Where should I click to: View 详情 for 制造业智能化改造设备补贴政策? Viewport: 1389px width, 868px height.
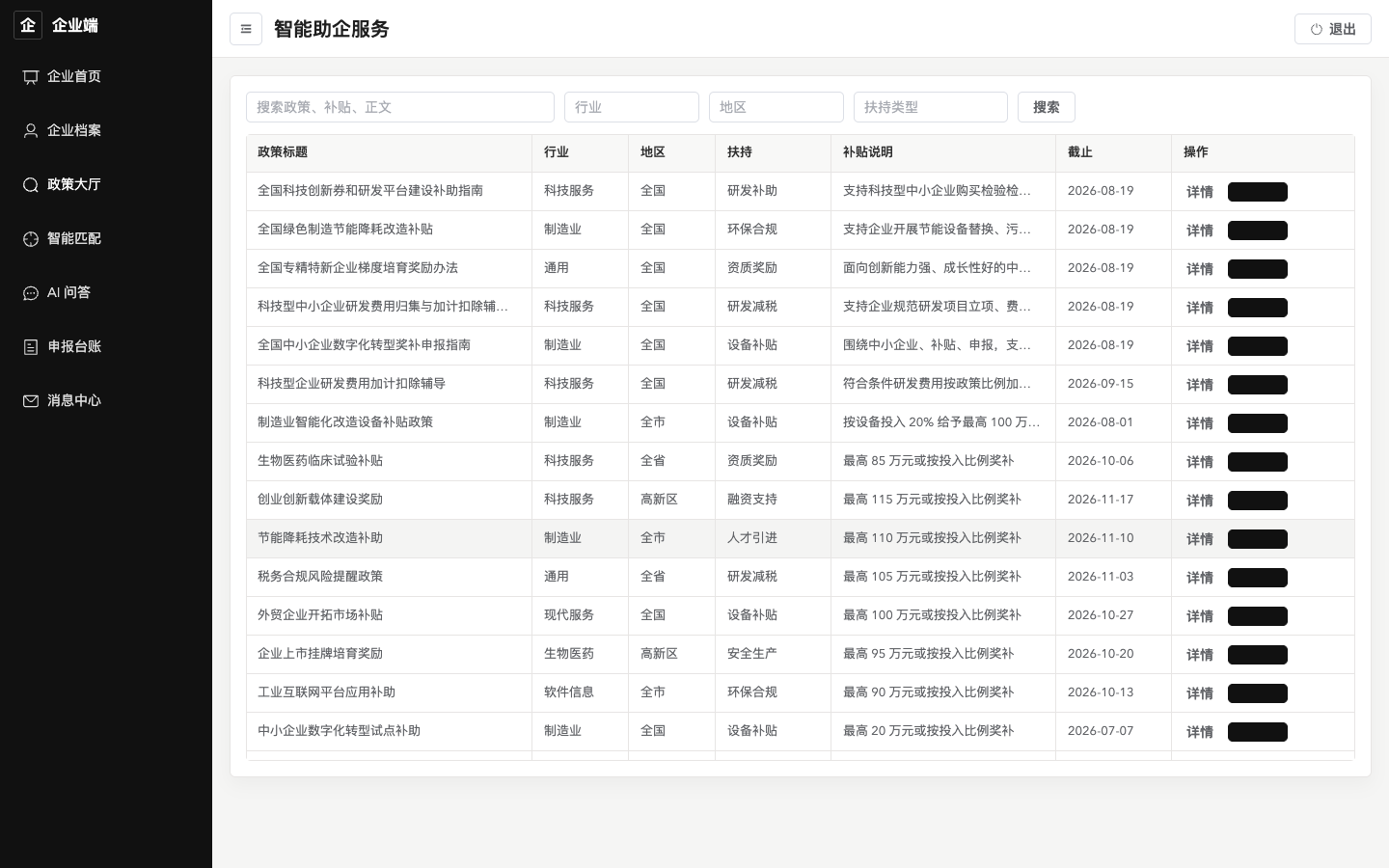pyautogui.click(x=1200, y=423)
